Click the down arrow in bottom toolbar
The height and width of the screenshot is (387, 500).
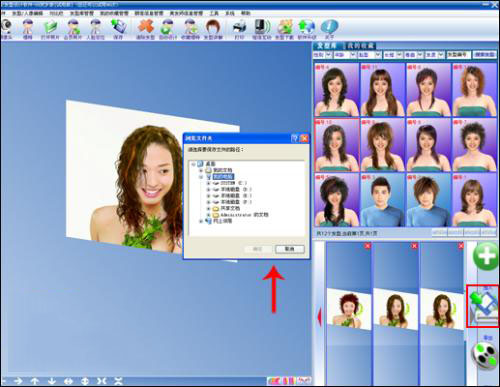point(52,381)
